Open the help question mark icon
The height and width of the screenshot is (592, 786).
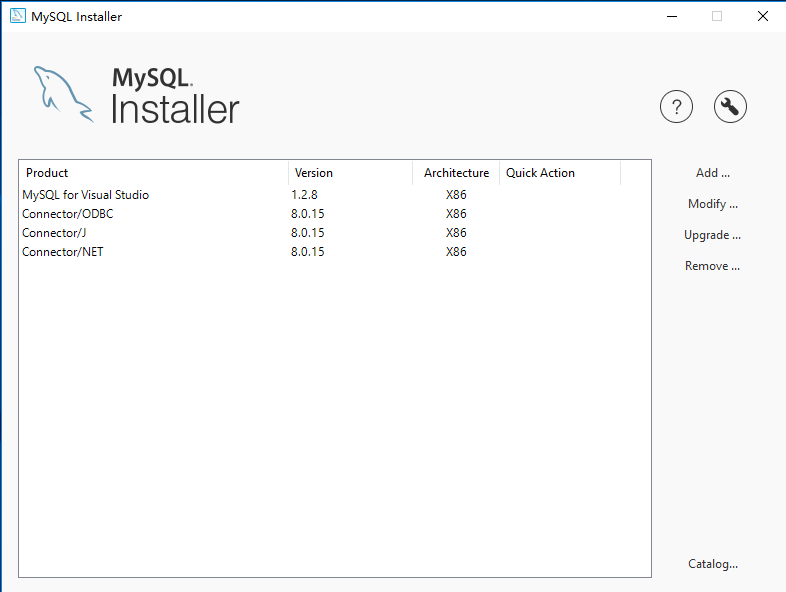pos(676,107)
